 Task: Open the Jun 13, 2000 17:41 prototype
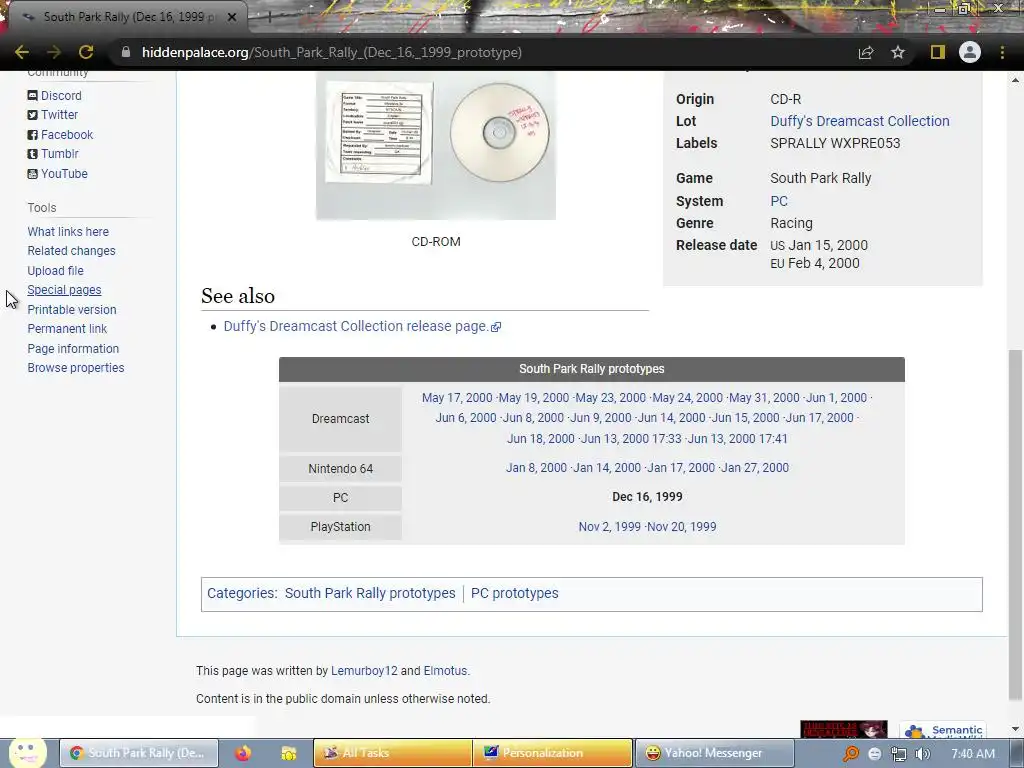[738, 439]
